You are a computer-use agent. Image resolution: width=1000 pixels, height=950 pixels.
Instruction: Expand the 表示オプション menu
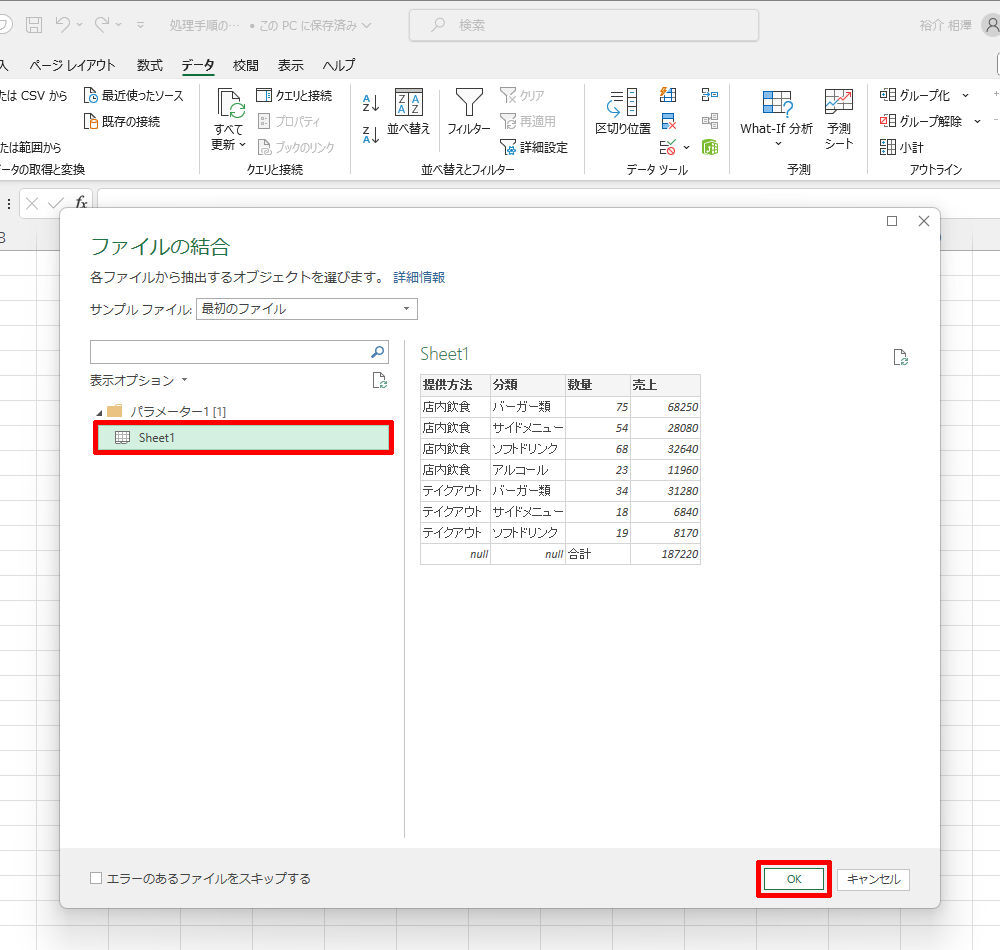pyautogui.click(x=139, y=380)
